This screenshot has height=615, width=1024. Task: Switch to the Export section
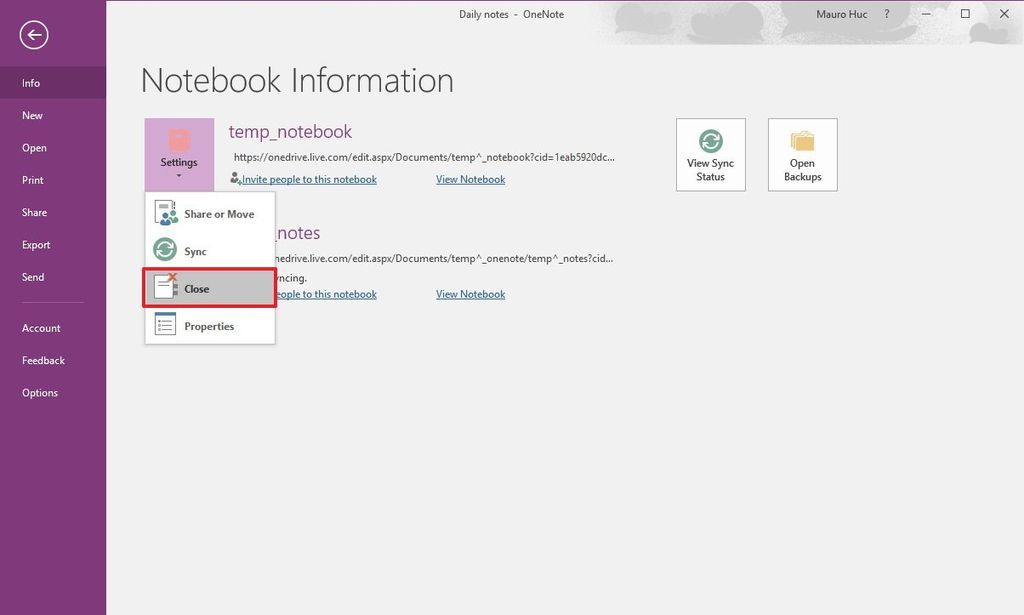36,244
